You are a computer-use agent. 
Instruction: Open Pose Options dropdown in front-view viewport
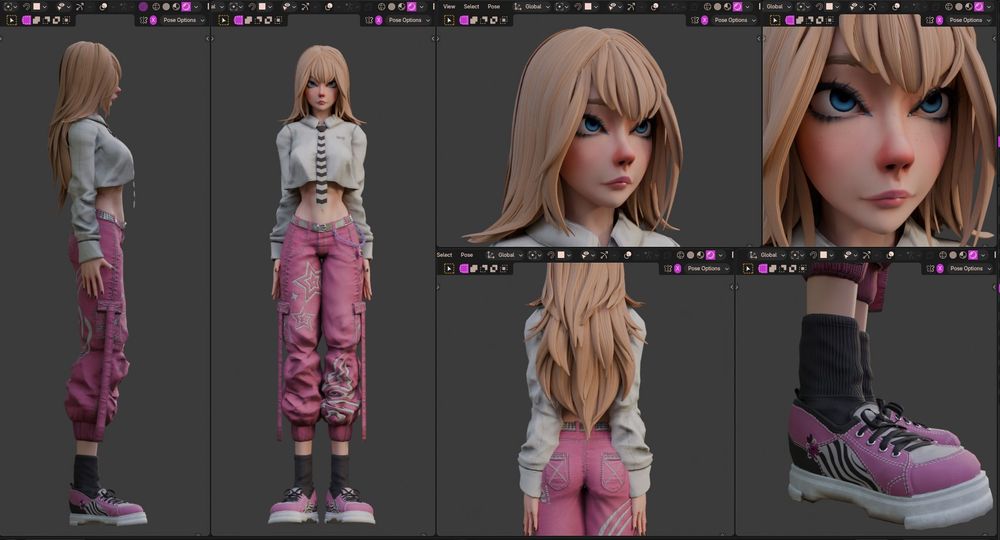point(408,20)
